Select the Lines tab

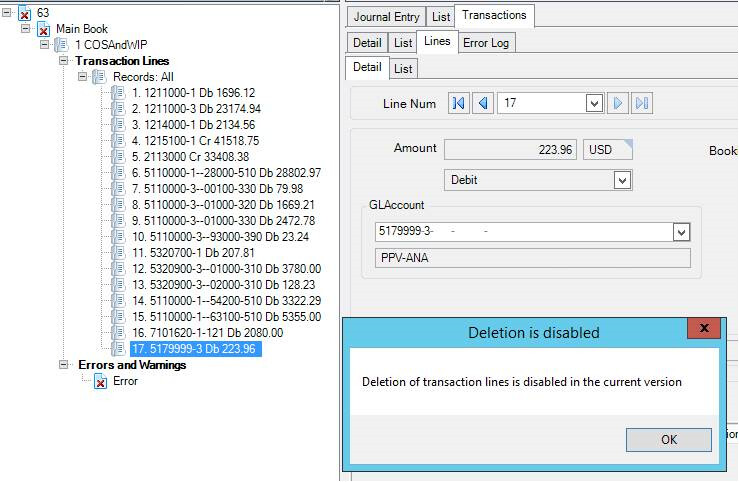pyautogui.click(x=437, y=41)
